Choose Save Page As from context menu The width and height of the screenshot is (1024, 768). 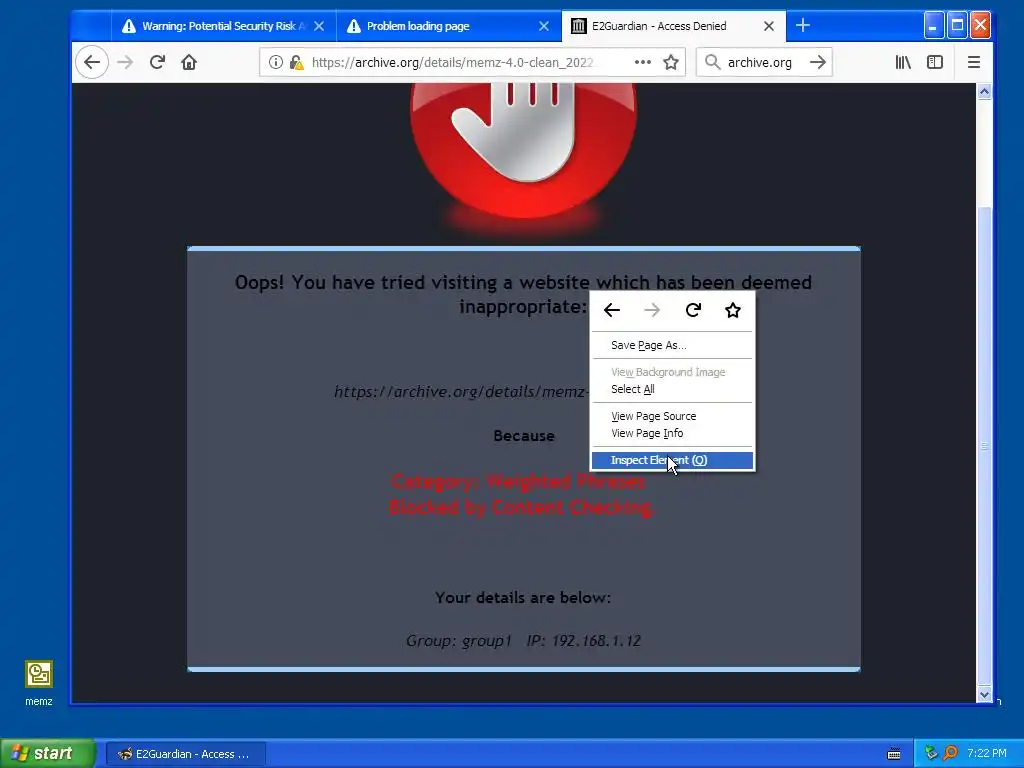pos(672,345)
